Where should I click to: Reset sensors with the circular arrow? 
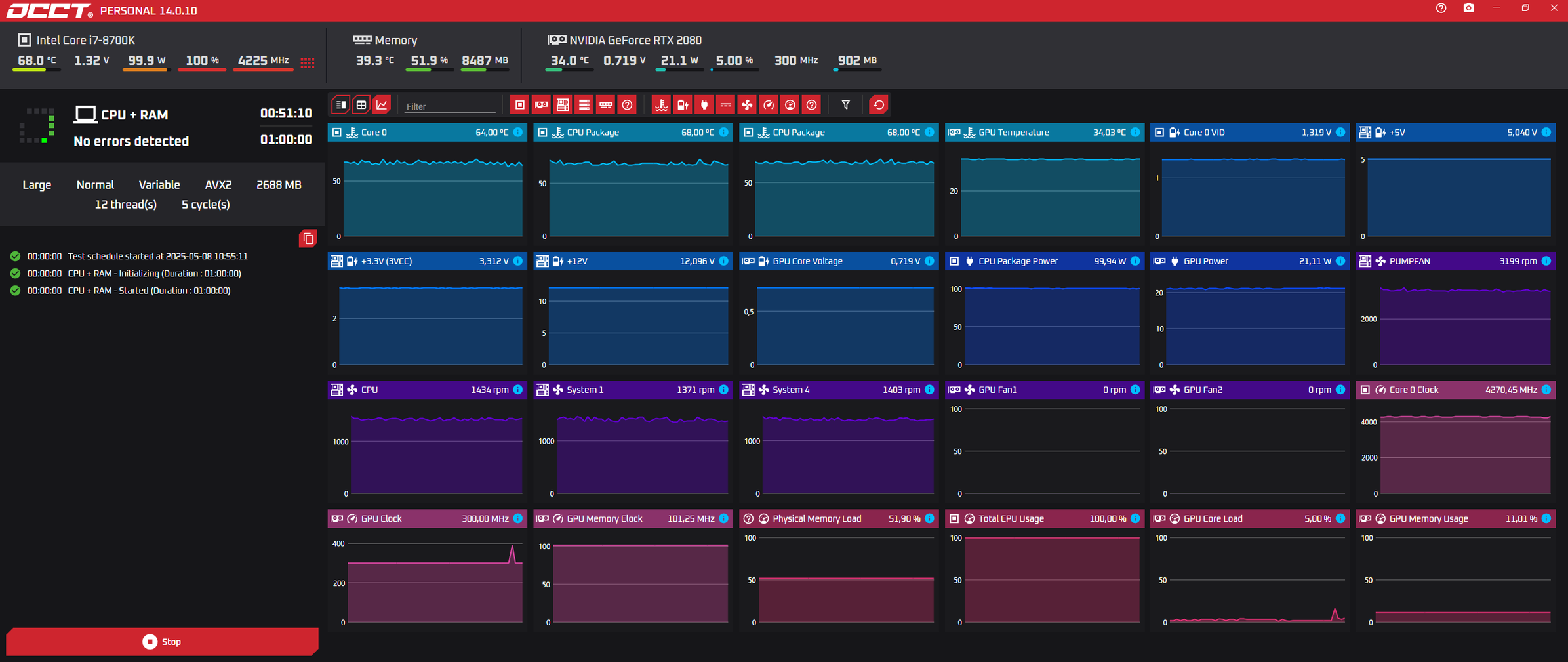click(878, 105)
